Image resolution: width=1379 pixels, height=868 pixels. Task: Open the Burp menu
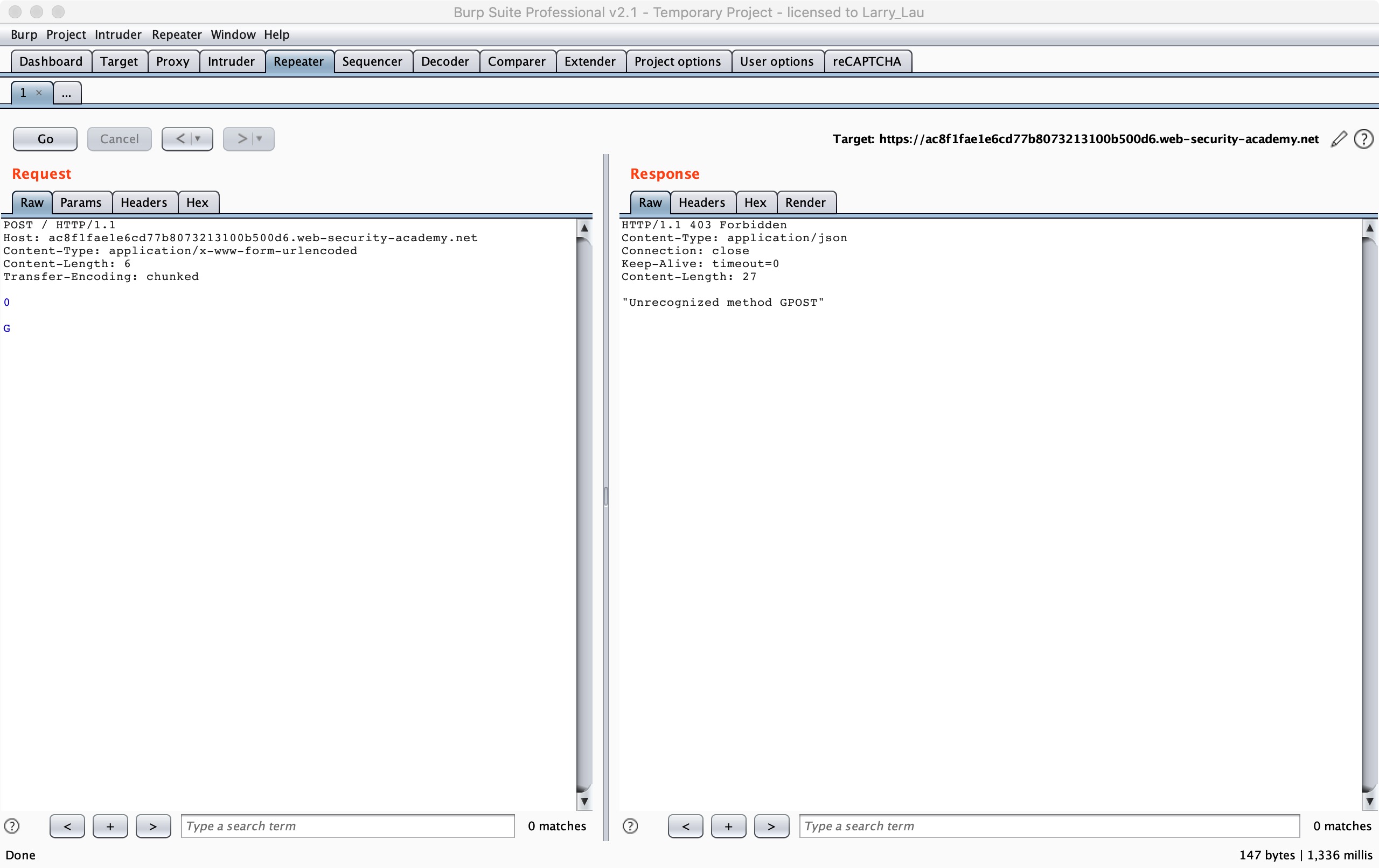coord(24,34)
